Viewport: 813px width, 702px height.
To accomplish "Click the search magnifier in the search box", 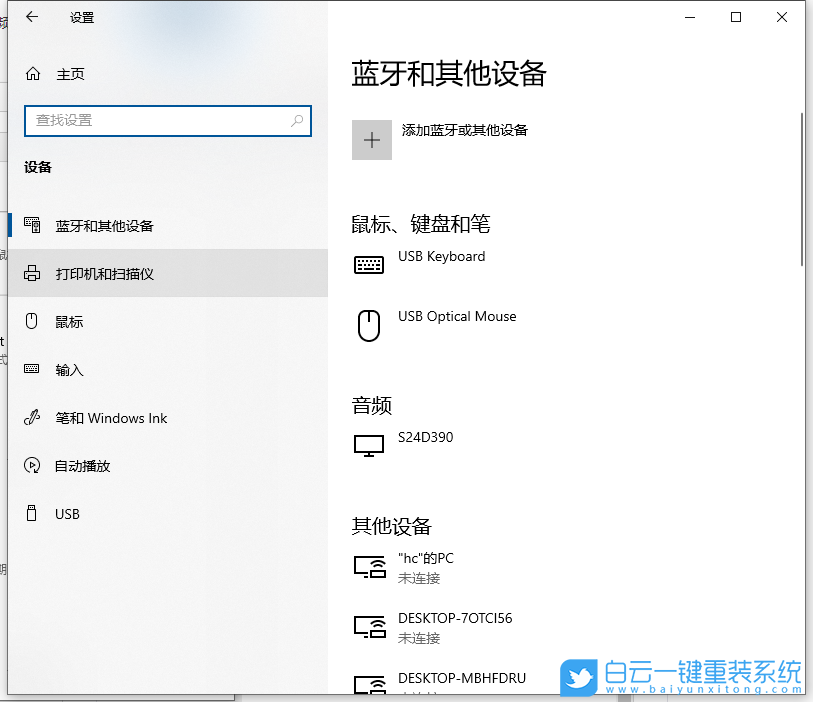I will coord(296,120).
